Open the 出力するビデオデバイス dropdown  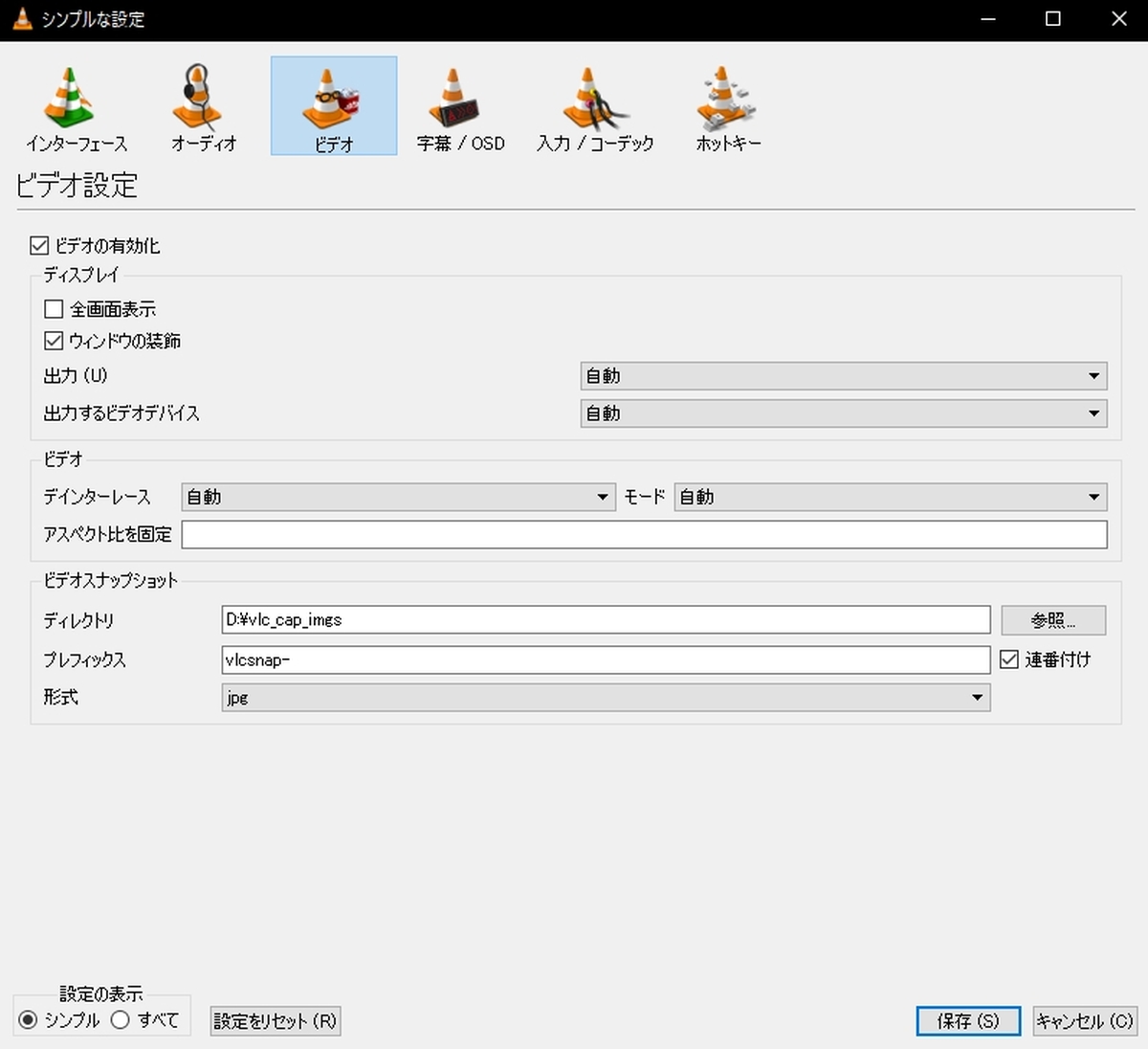843,413
